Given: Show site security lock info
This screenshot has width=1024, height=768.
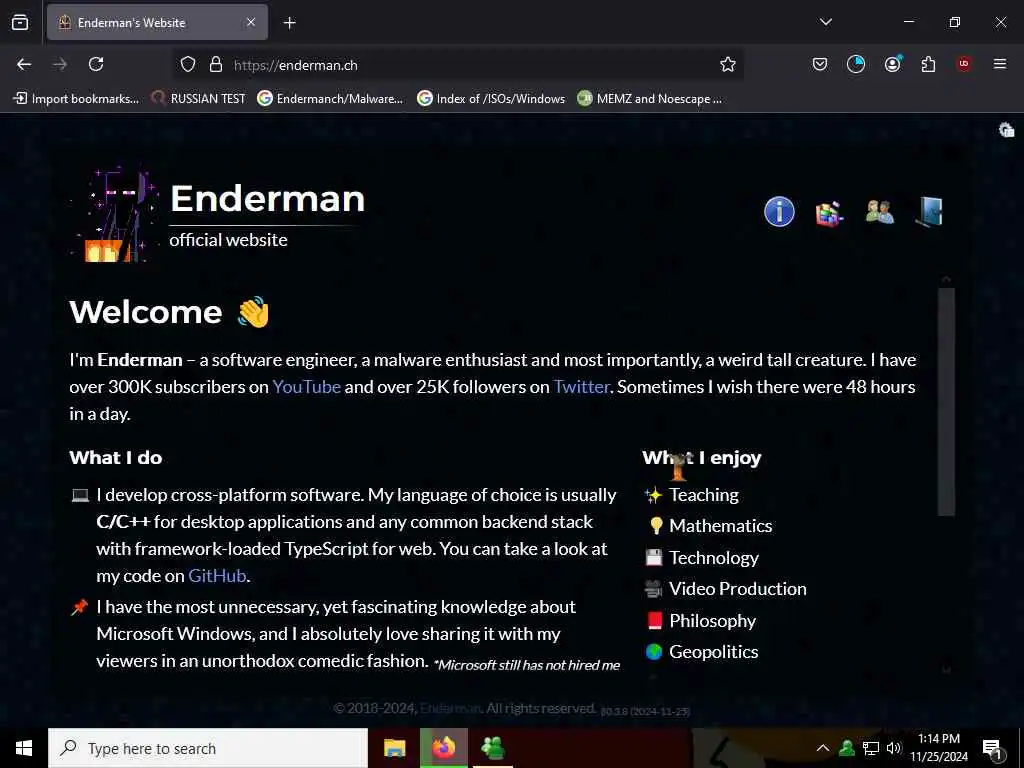Looking at the screenshot, I should point(216,64).
